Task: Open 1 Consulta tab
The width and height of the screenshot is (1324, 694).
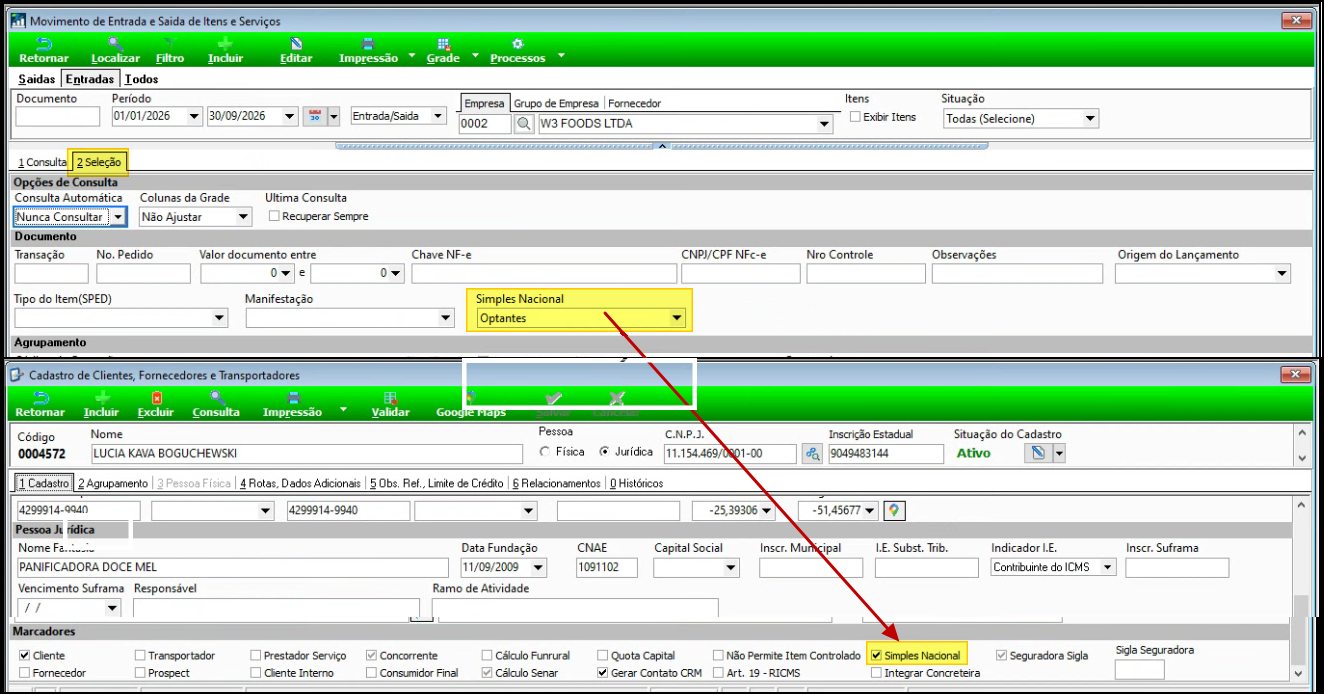Action: 42,162
